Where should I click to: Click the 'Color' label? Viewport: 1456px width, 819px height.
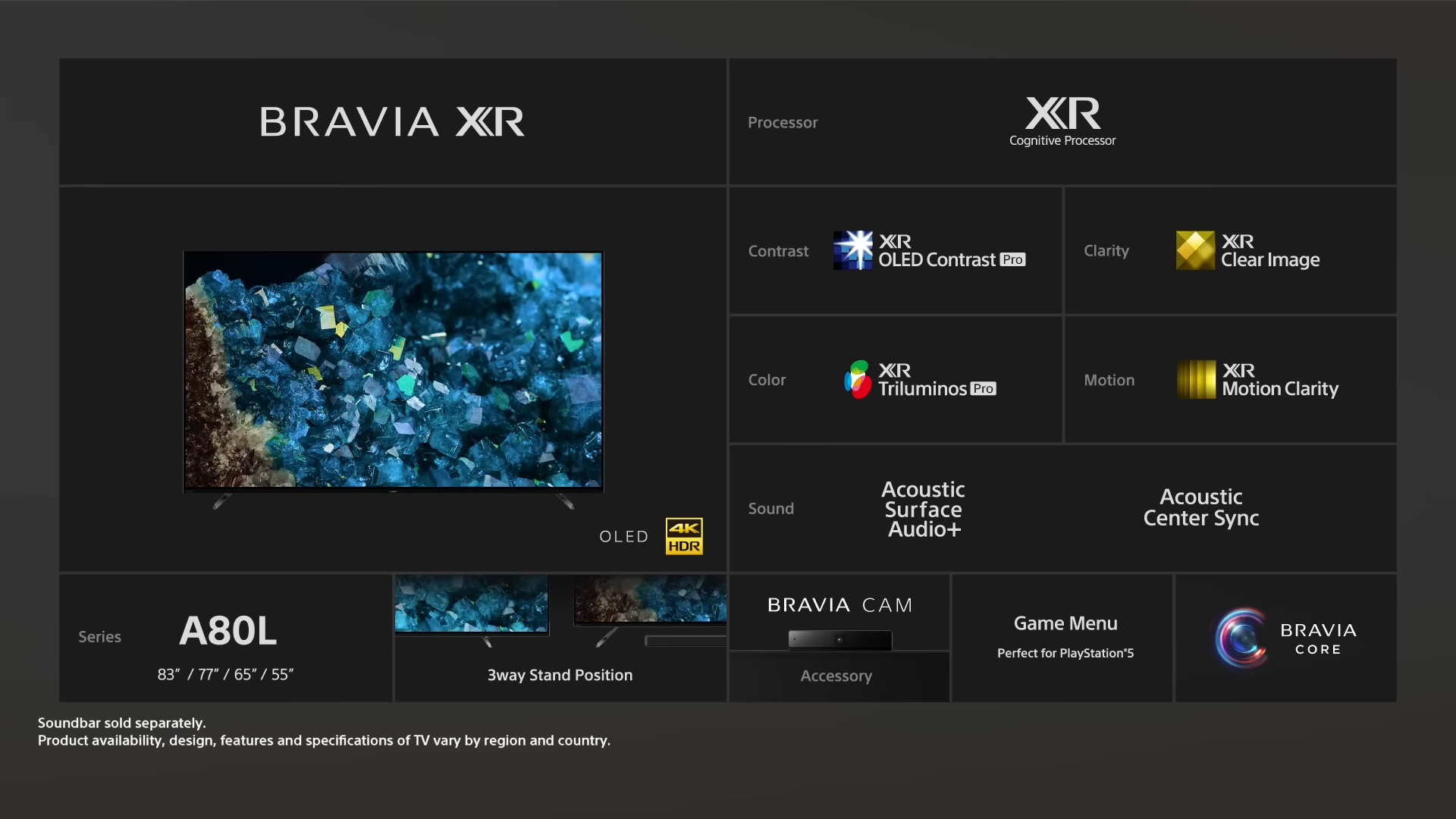pyautogui.click(x=767, y=380)
